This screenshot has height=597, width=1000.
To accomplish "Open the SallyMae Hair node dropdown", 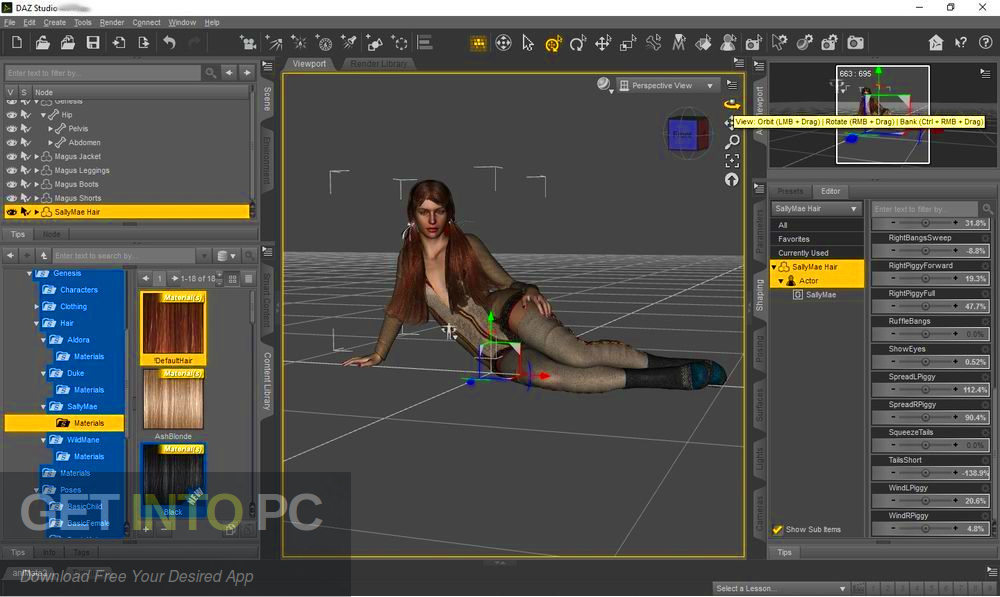I will coord(816,209).
